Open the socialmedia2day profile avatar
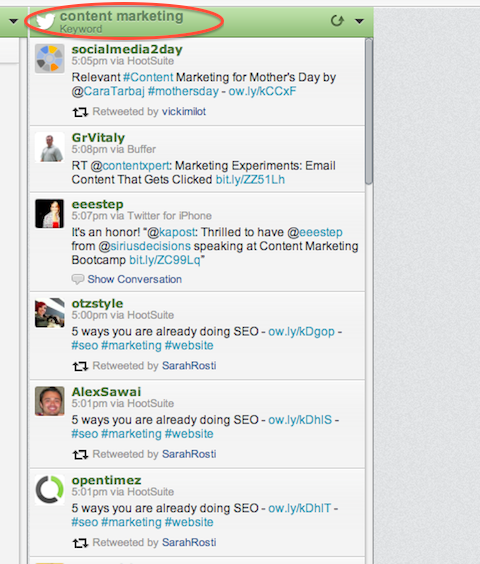This screenshot has height=564, width=480. [50, 59]
